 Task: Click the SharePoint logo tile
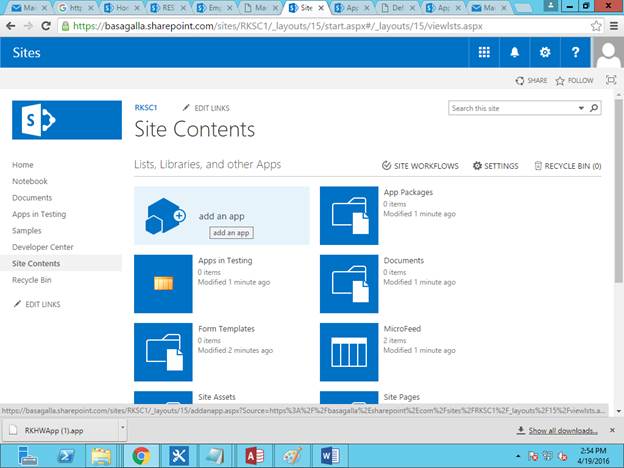(67, 119)
